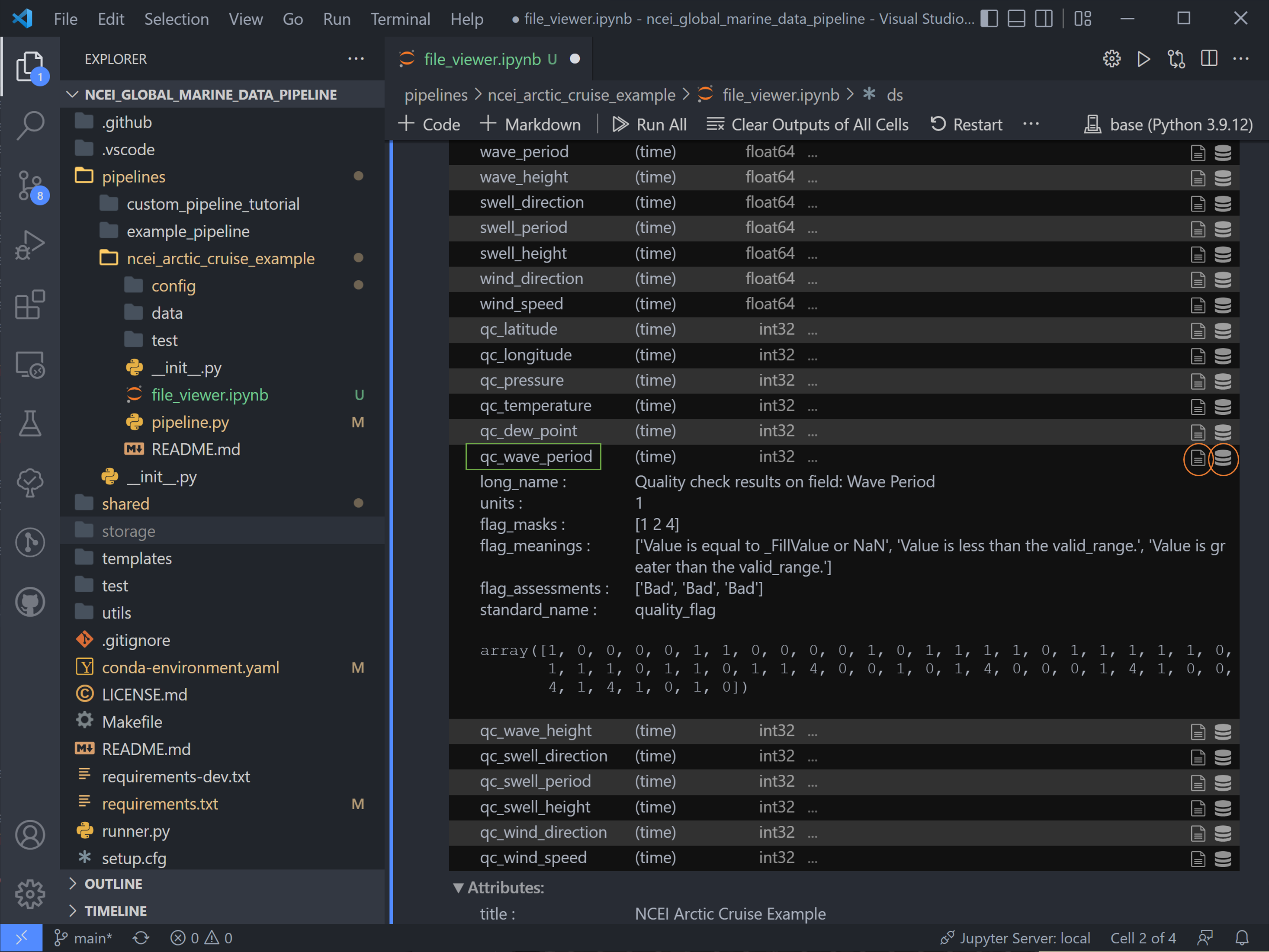Open the Selection menu
1269x952 pixels.
tap(176, 19)
